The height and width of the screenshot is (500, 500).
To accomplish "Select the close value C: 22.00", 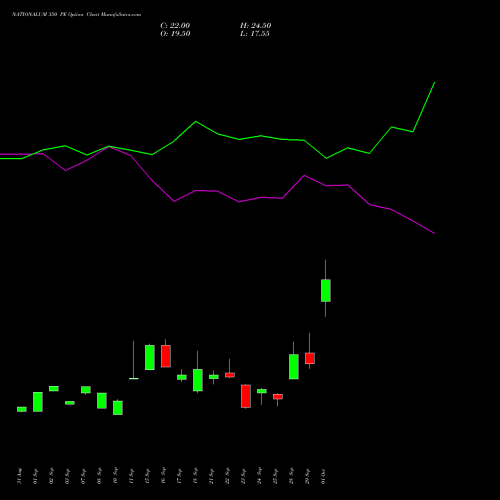I will pyautogui.click(x=175, y=26).
